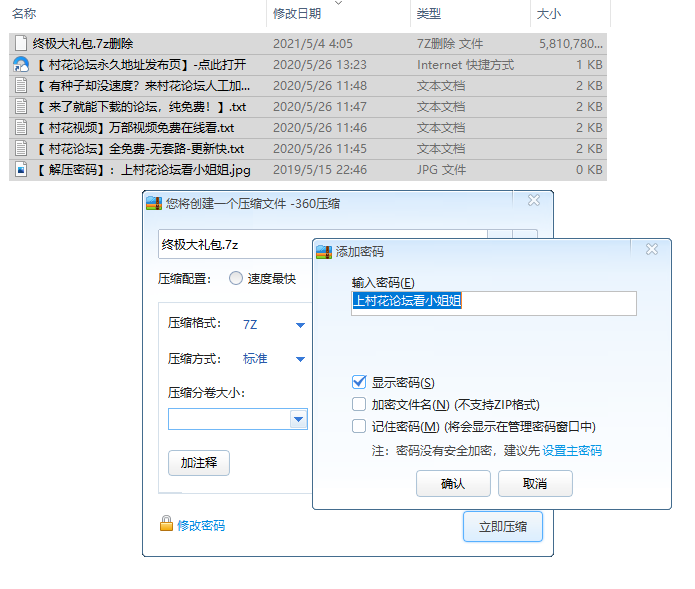Enable the 加密文件名 checkbox

pos(359,405)
